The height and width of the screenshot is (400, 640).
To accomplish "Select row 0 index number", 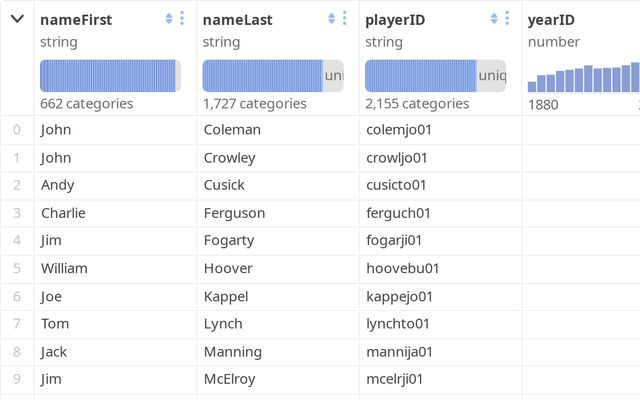I will pos(16,129).
